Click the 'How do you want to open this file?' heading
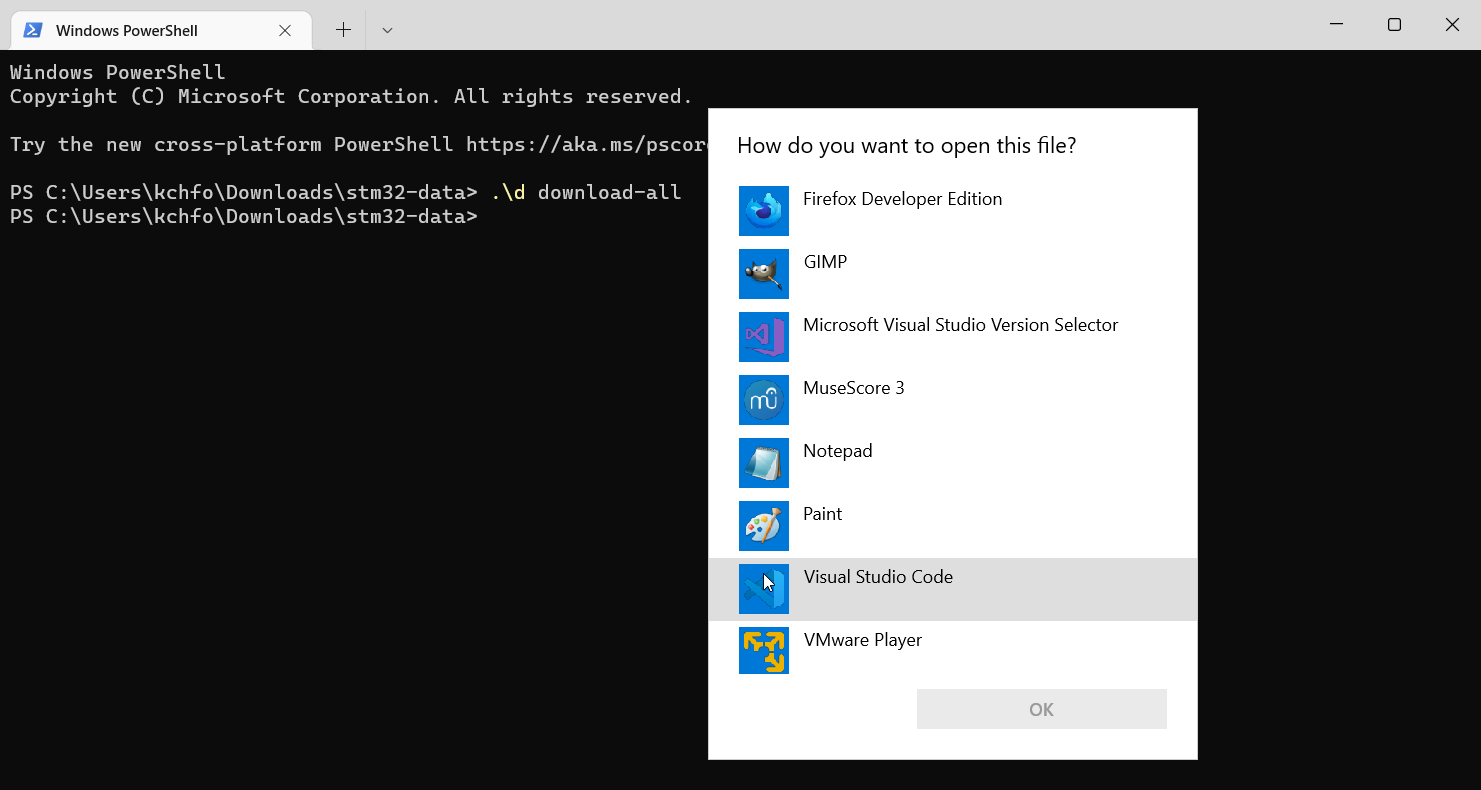Viewport: 1481px width, 790px height. pos(906,145)
